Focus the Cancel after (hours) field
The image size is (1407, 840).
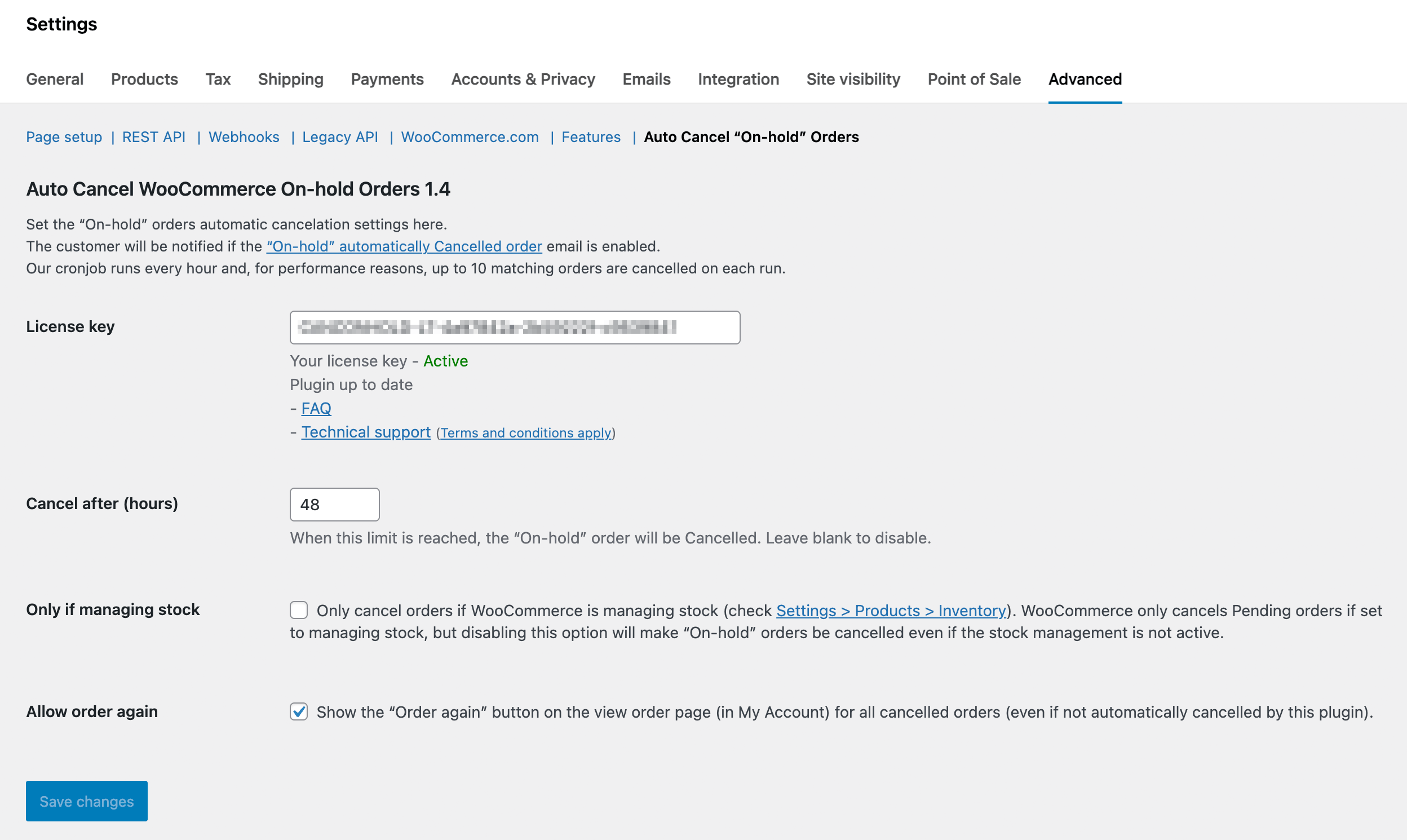(334, 505)
